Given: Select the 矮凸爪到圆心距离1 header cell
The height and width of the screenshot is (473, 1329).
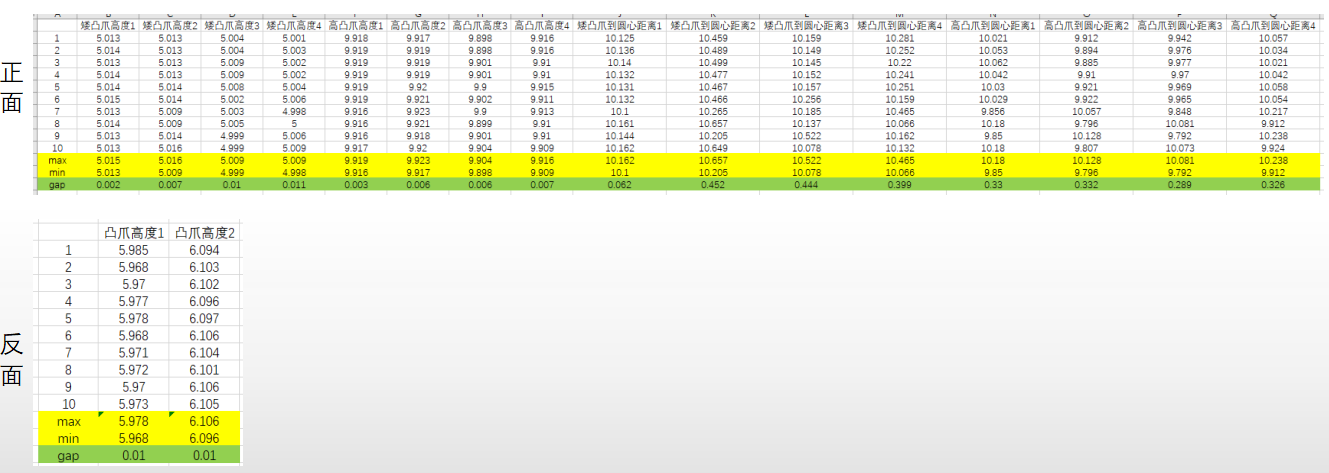Looking at the screenshot, I should (x=619, y=24).
